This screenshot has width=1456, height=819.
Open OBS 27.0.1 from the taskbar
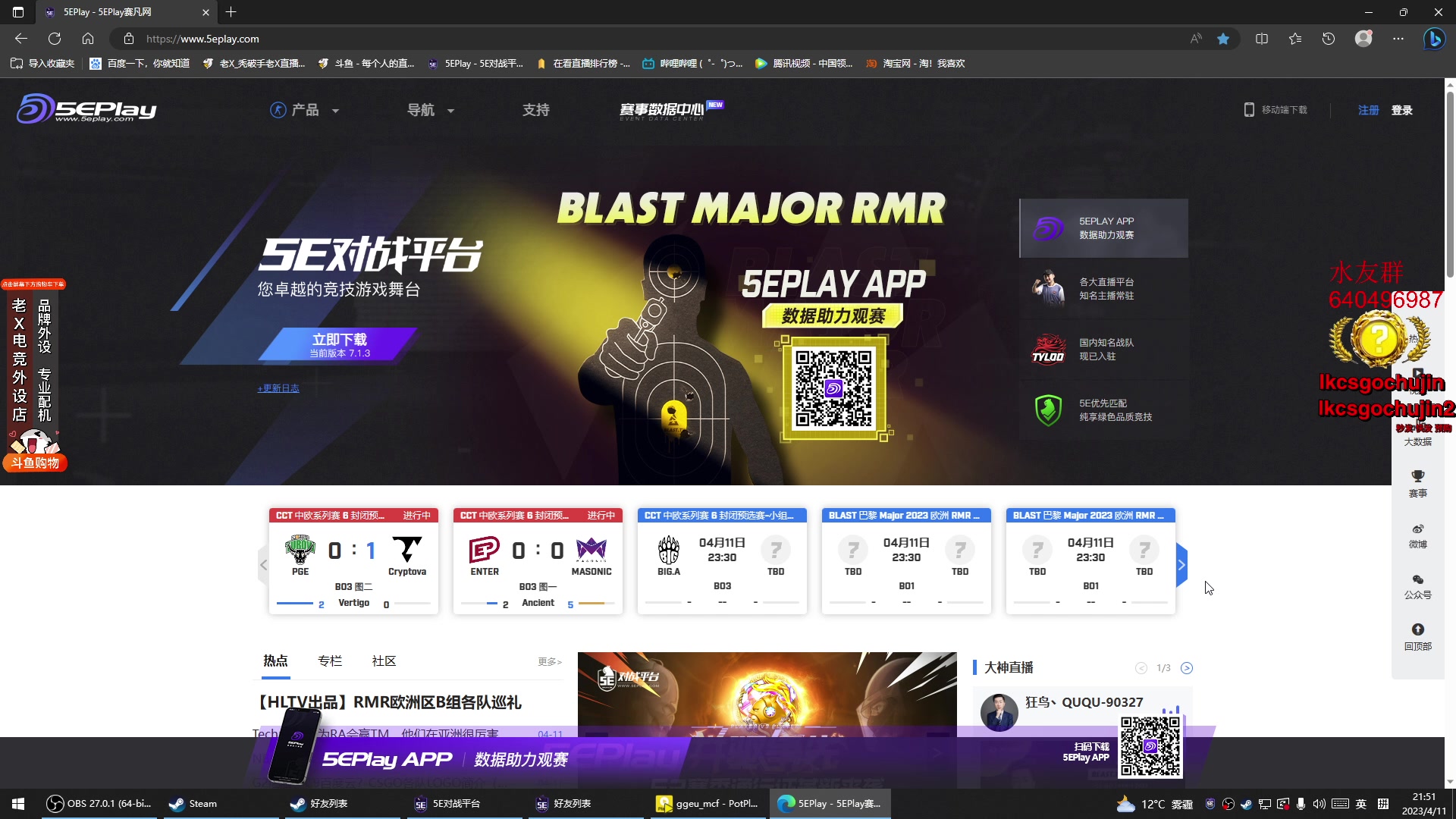[99, 804]
